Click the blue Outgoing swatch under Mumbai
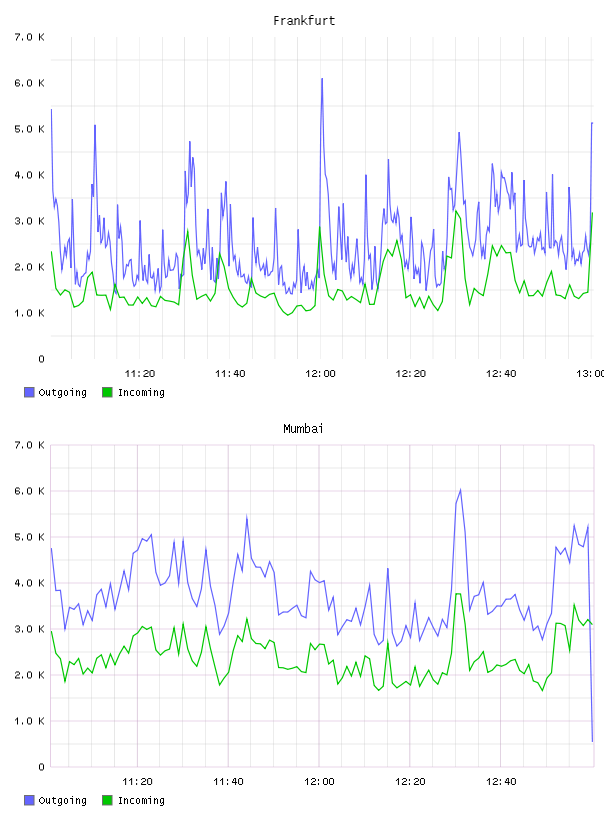608x816 pixels. tap(29, 800)
